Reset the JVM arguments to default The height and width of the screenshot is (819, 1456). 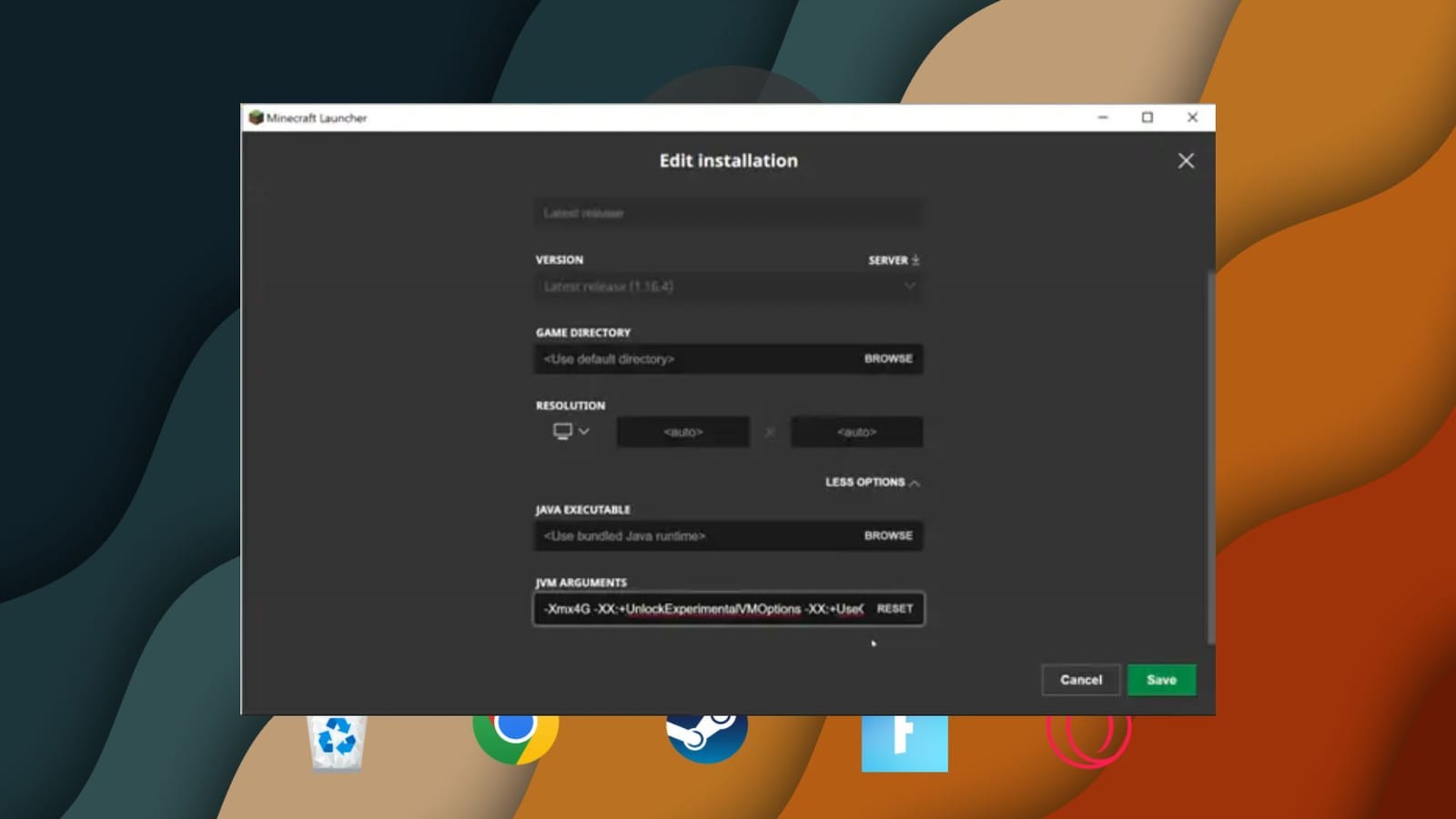[895, 608]
